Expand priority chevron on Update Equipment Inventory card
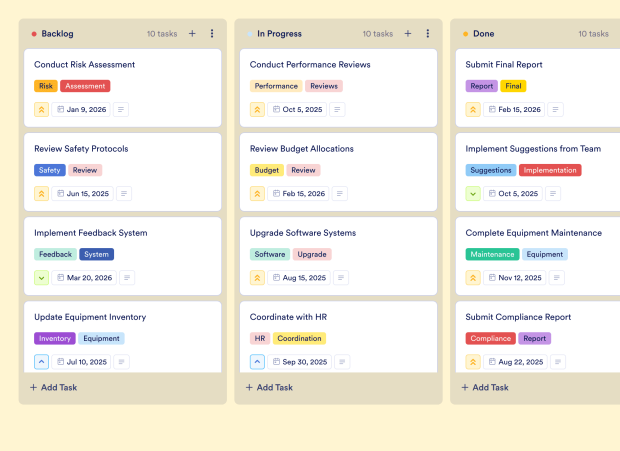 42,361
